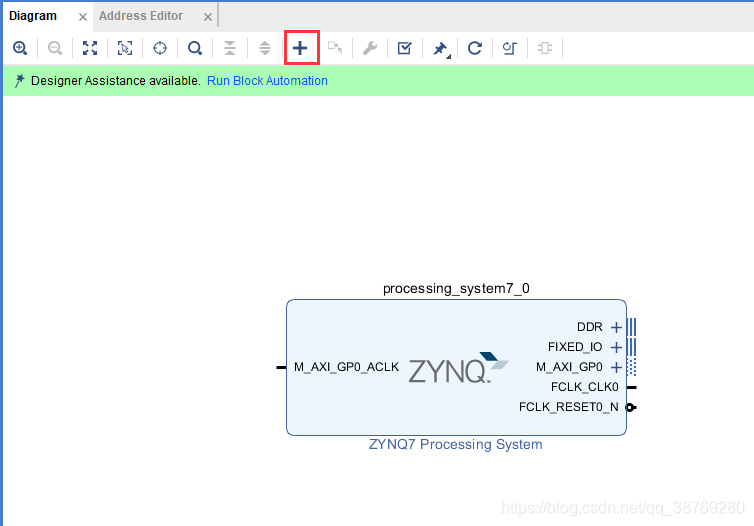Click the Designer Assistance wand icon
The width and height of the screenshot is (754, 526).
pos(19,81)
